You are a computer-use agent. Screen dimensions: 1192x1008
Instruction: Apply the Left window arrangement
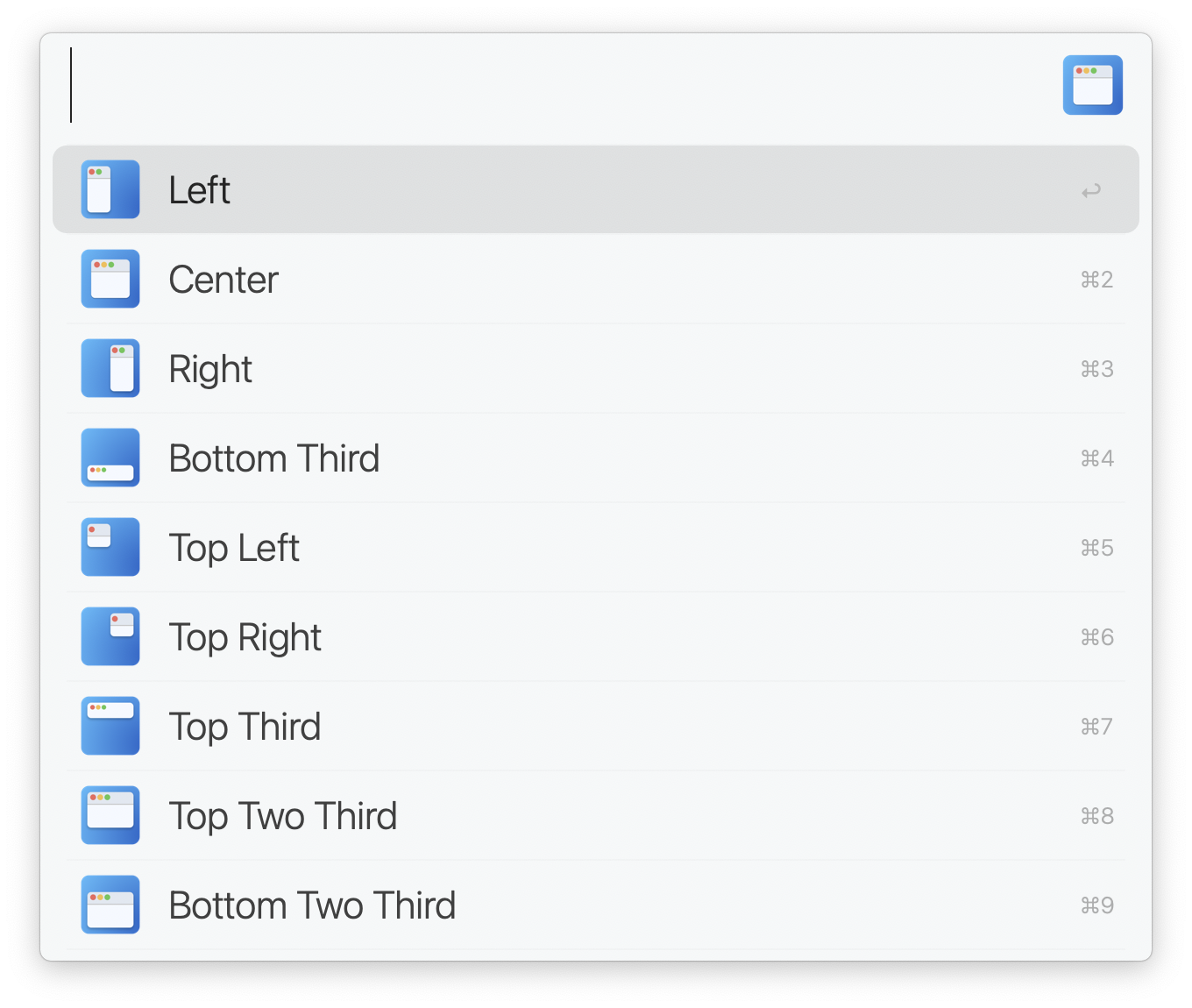coord(526,189)
